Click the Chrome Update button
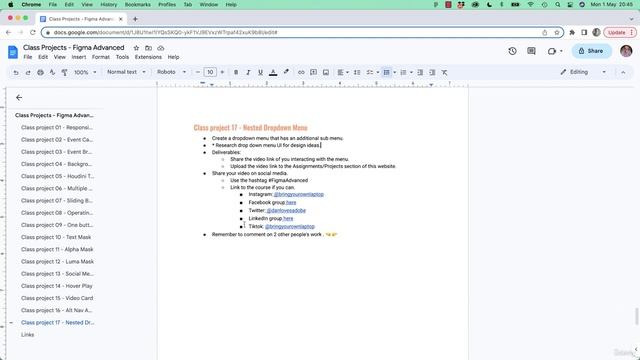Image resolution: width=640 pixels, height=360 pixels. point(619,32)
